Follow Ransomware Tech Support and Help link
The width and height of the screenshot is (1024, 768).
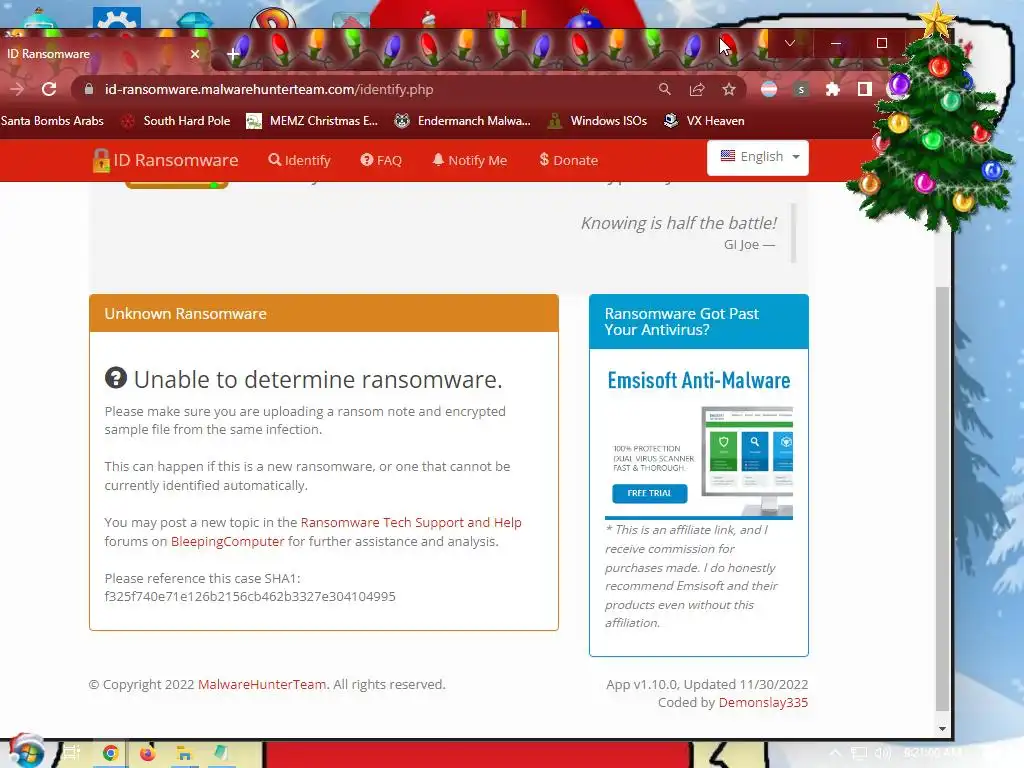(x=411, y=522)
